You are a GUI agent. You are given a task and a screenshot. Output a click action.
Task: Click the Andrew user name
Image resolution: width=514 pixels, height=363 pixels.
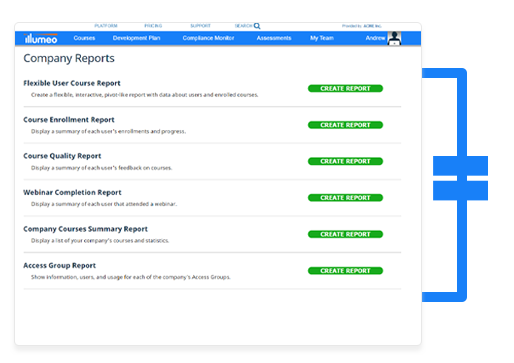(x=375, y=38)
